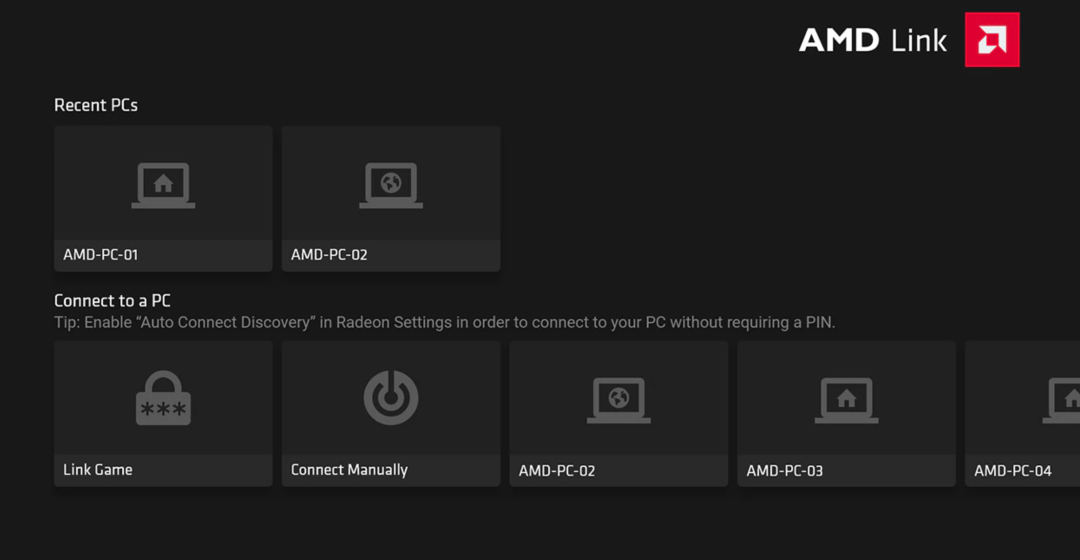1080x560 pixels.
Task: Click the padlock PIN icon for Link Game
Action: point(163,399)
